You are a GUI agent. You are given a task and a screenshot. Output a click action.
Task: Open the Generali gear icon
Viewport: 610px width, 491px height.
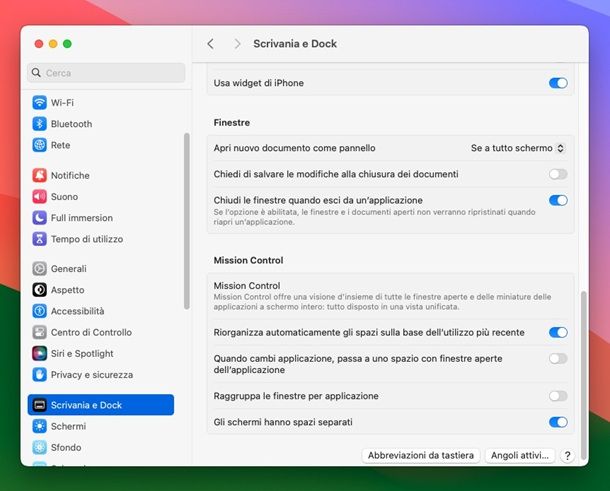click(x=39, y=269)
